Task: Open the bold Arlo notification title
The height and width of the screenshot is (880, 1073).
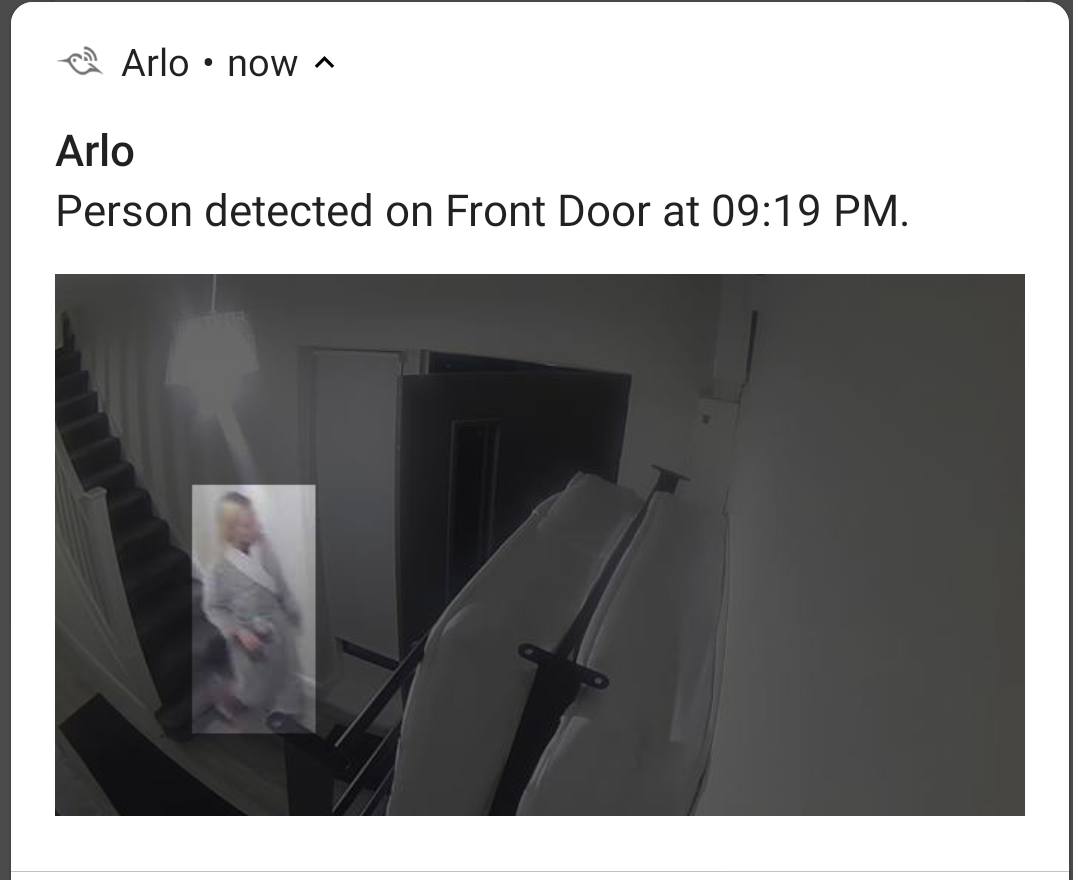Action: tap(94, 151)
